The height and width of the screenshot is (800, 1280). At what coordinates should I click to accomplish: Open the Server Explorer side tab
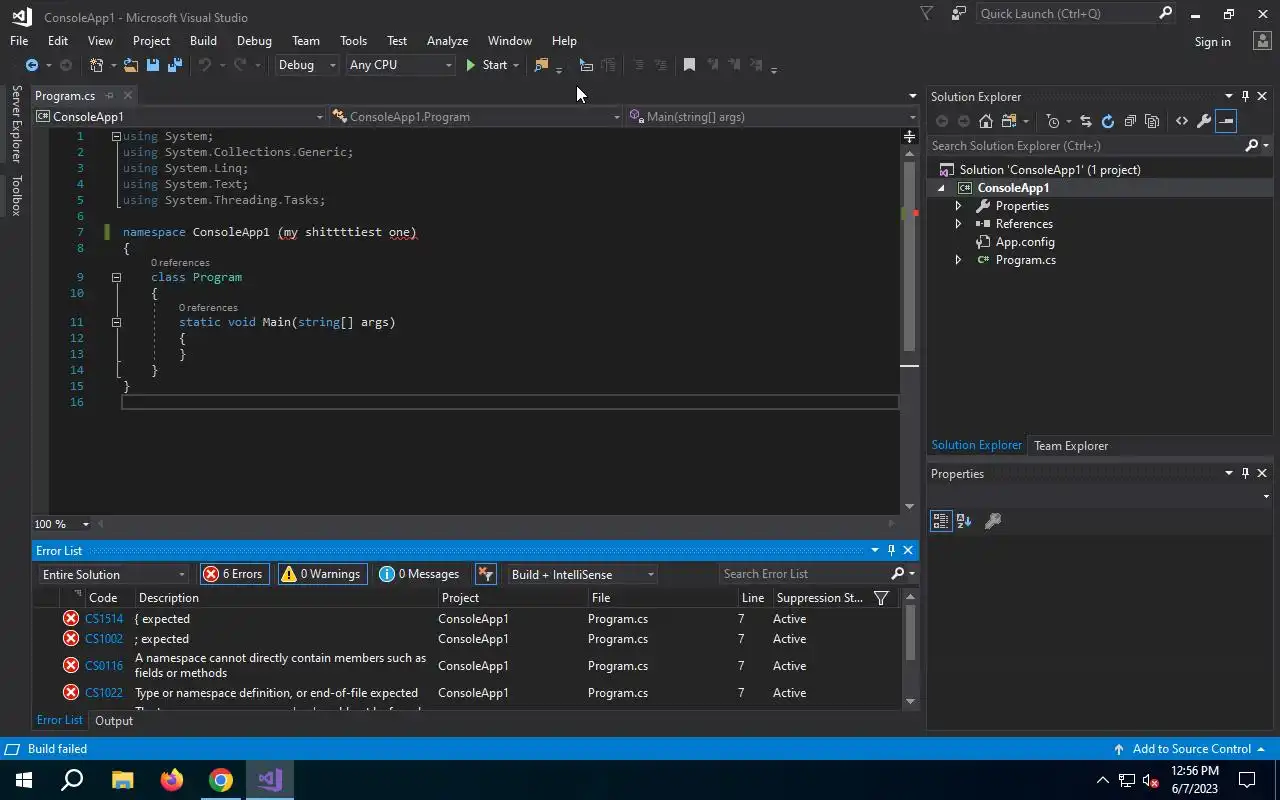16,124
